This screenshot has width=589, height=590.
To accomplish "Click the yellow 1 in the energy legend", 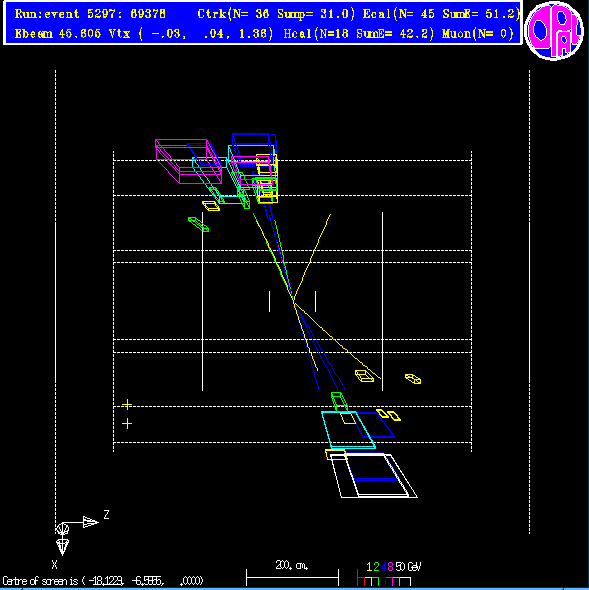I will tap(369, 567).
